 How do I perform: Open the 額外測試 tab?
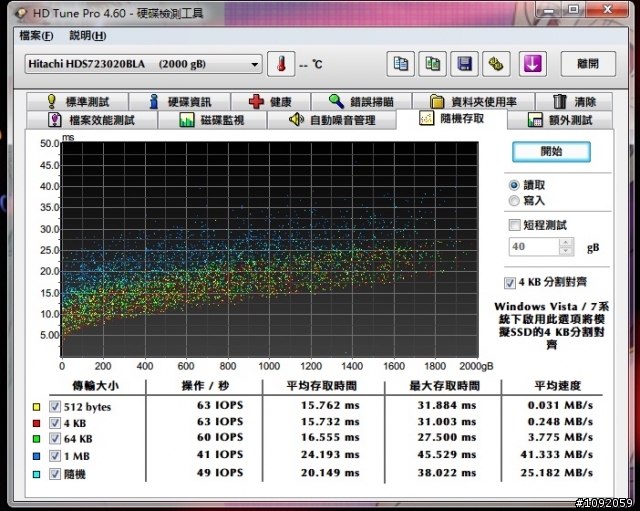click(x=560, y=120)
